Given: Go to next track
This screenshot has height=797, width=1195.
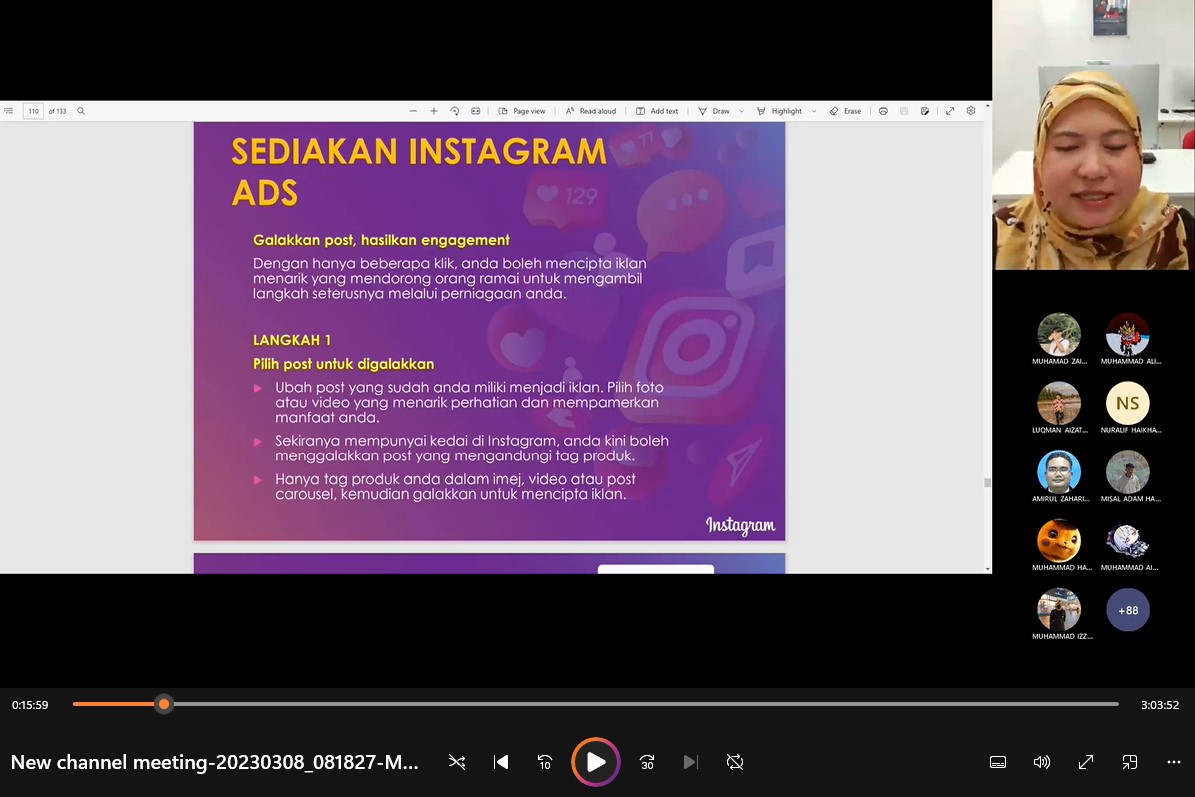Looking at the screenshot, I should [x=690, y=762].
